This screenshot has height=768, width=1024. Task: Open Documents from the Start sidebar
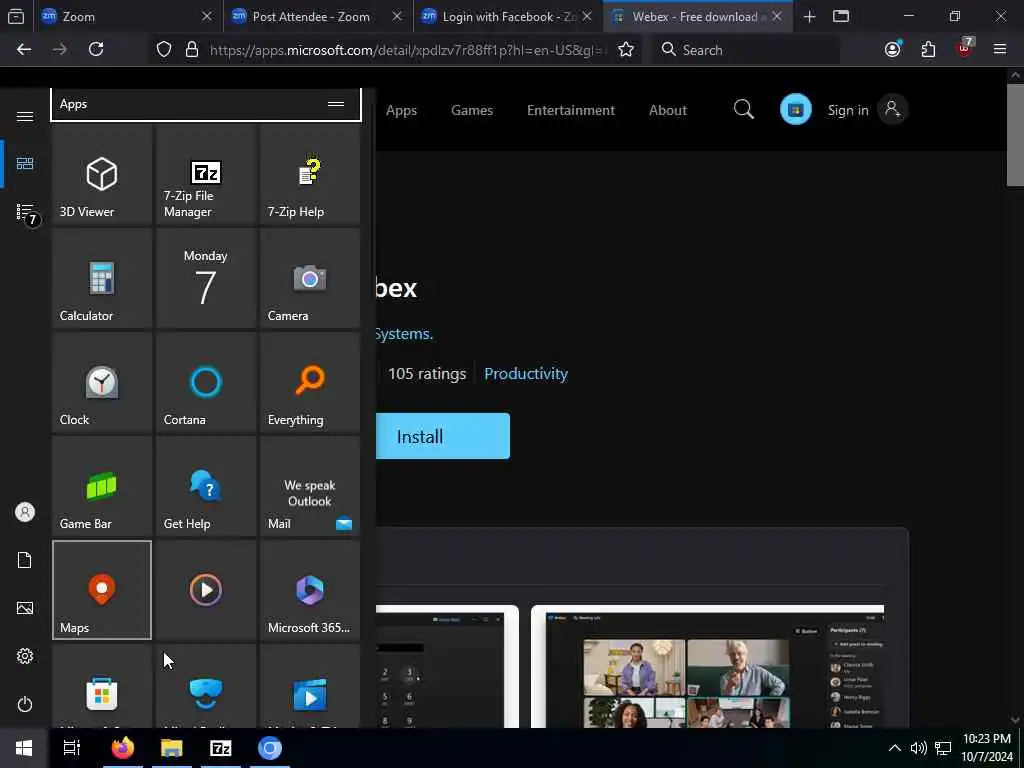coord(25,560)
